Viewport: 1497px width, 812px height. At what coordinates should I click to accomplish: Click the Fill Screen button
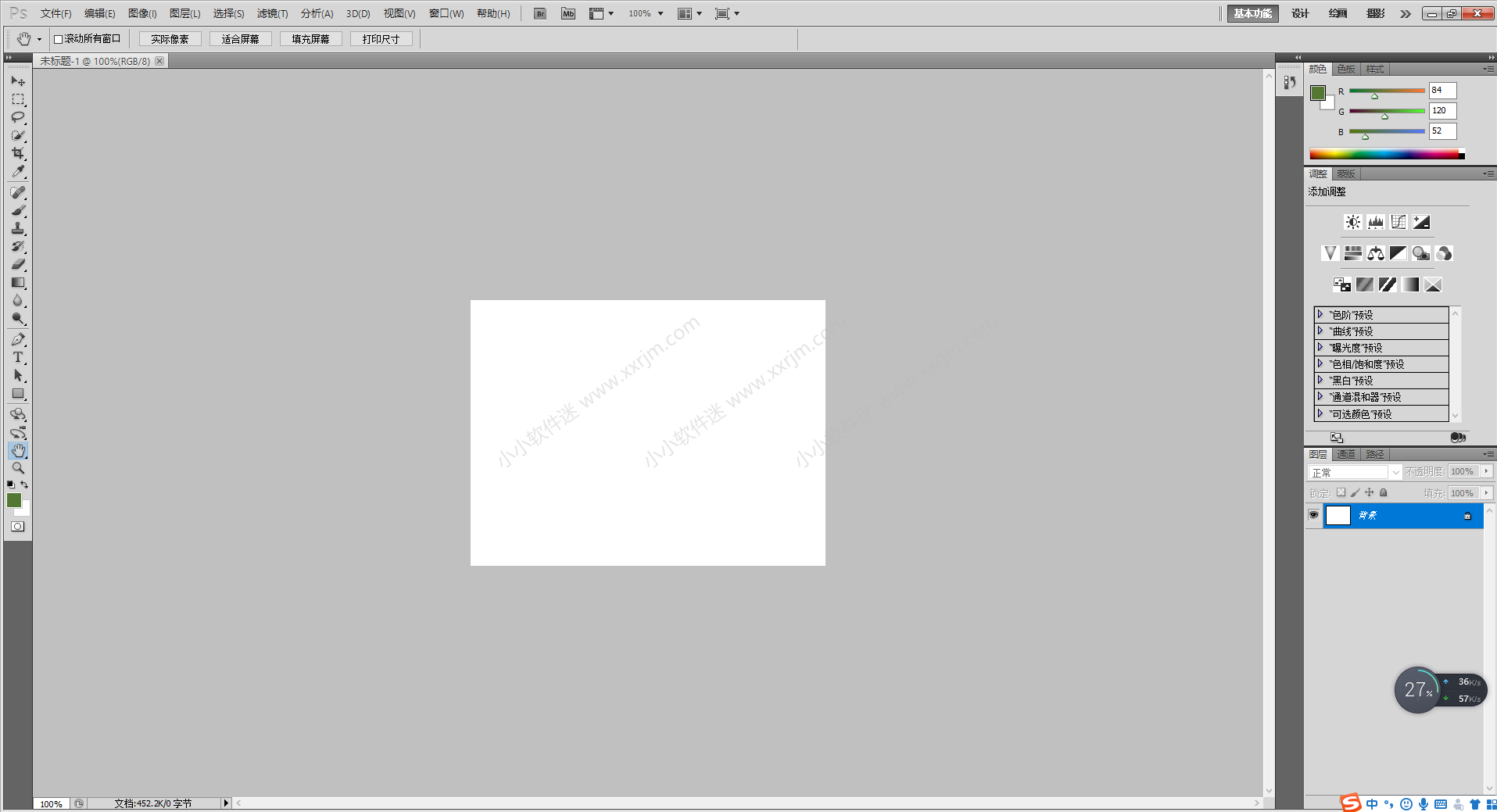click(310, 39)
